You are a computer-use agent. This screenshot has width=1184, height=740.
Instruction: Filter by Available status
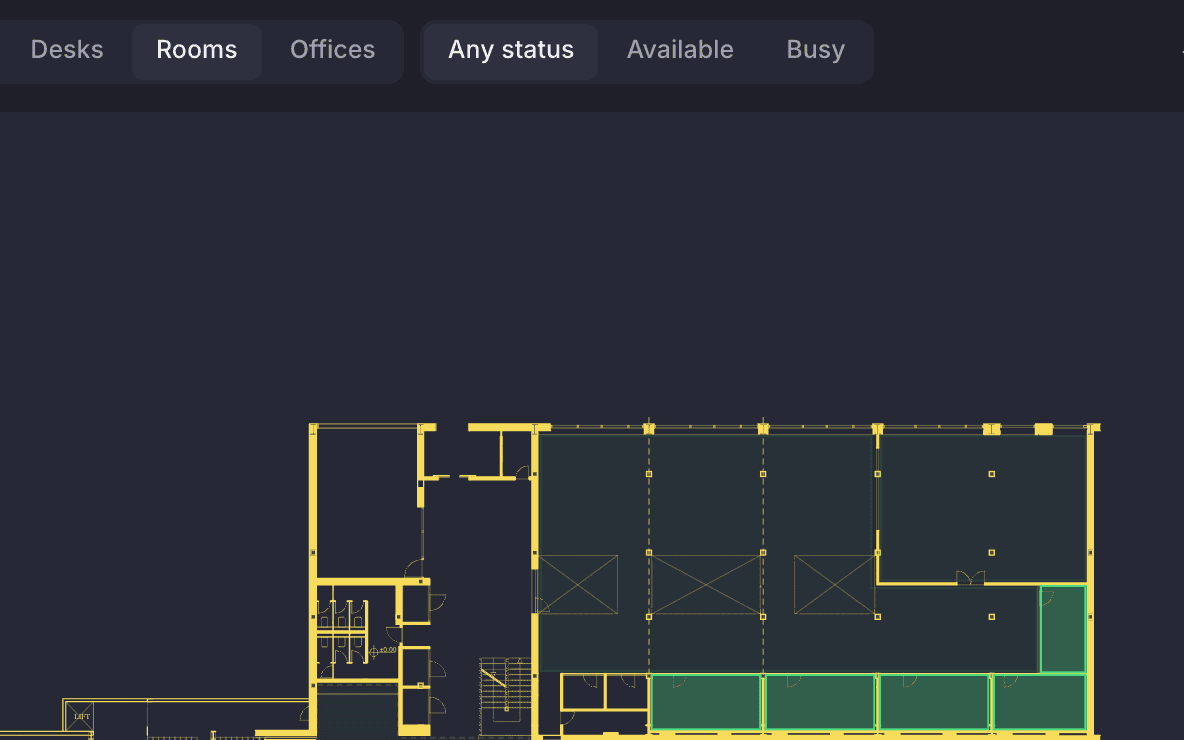click(x=680, y=50)
